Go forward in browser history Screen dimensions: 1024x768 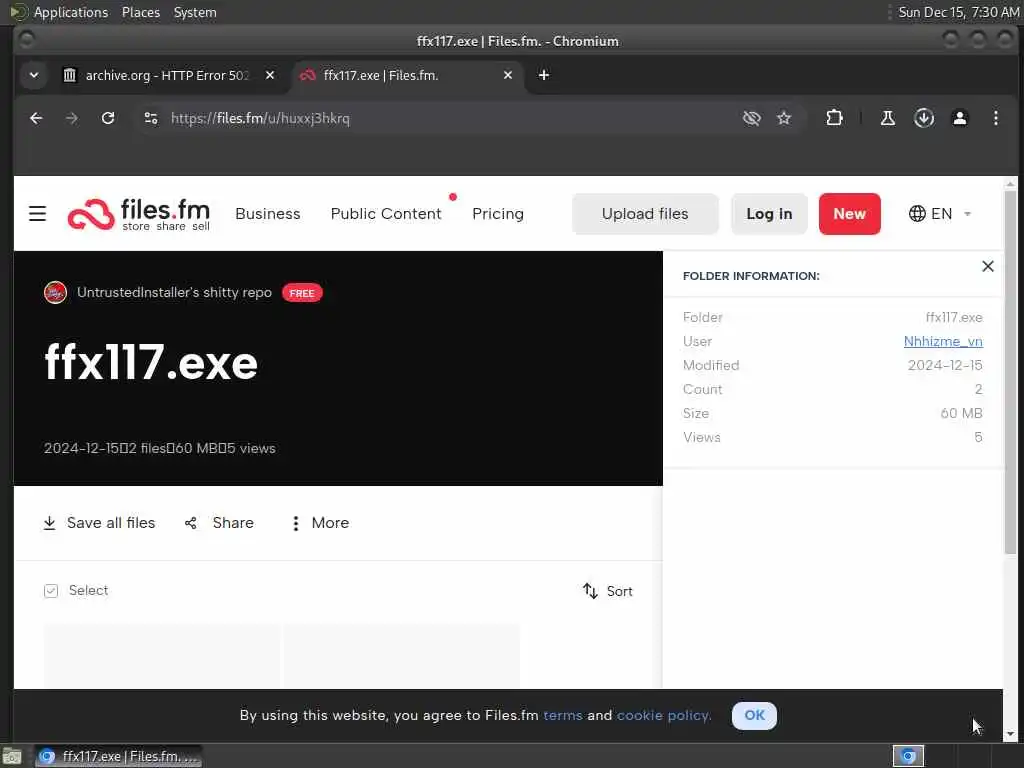point(72,118)
